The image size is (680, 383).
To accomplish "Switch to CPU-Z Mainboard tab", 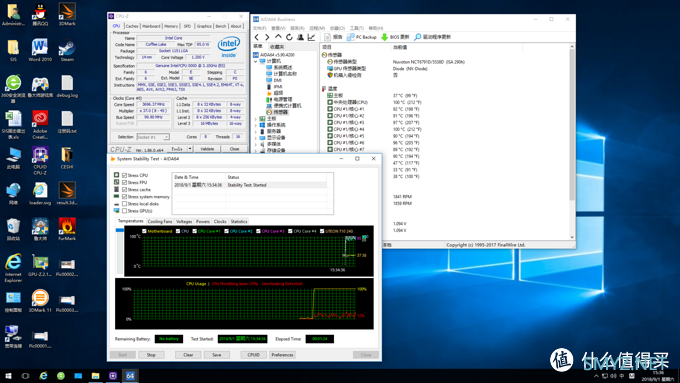I will [151, 26].
